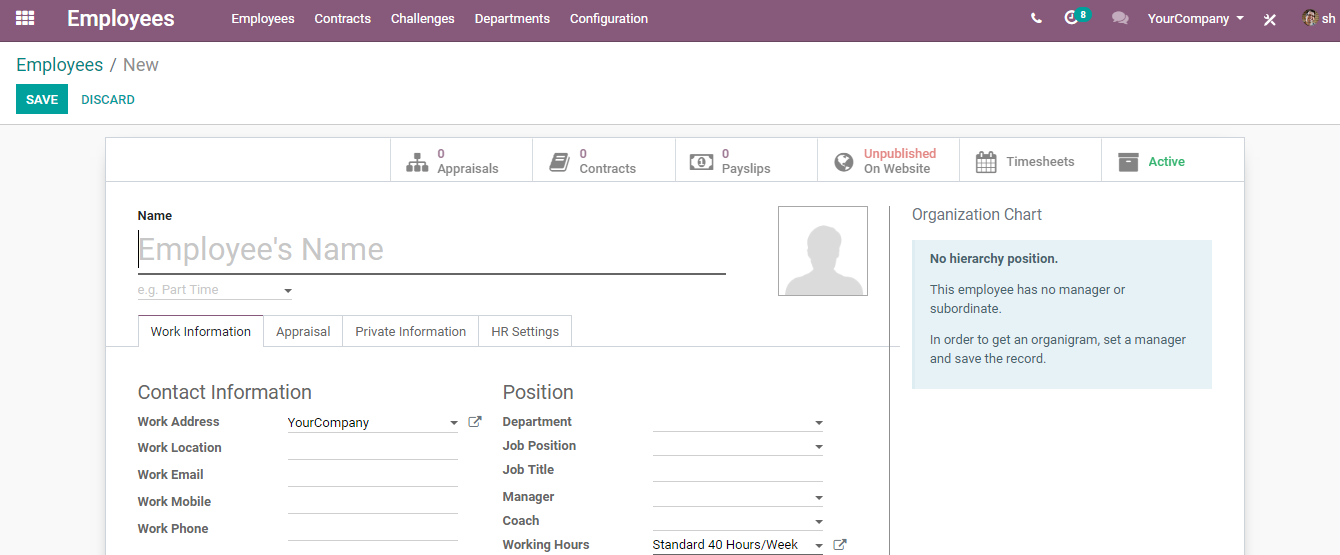The image size is (1340, 555).
Task: Open the Employees top menu
Action: tap(263, 18)
